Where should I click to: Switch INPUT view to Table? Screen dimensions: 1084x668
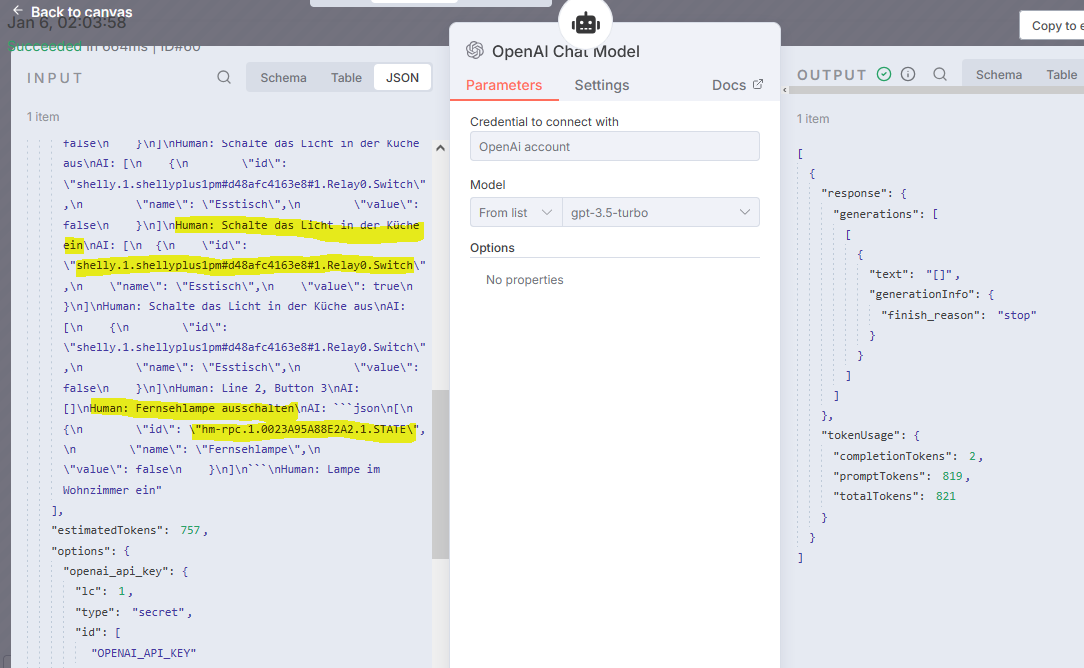coord(346,77)
